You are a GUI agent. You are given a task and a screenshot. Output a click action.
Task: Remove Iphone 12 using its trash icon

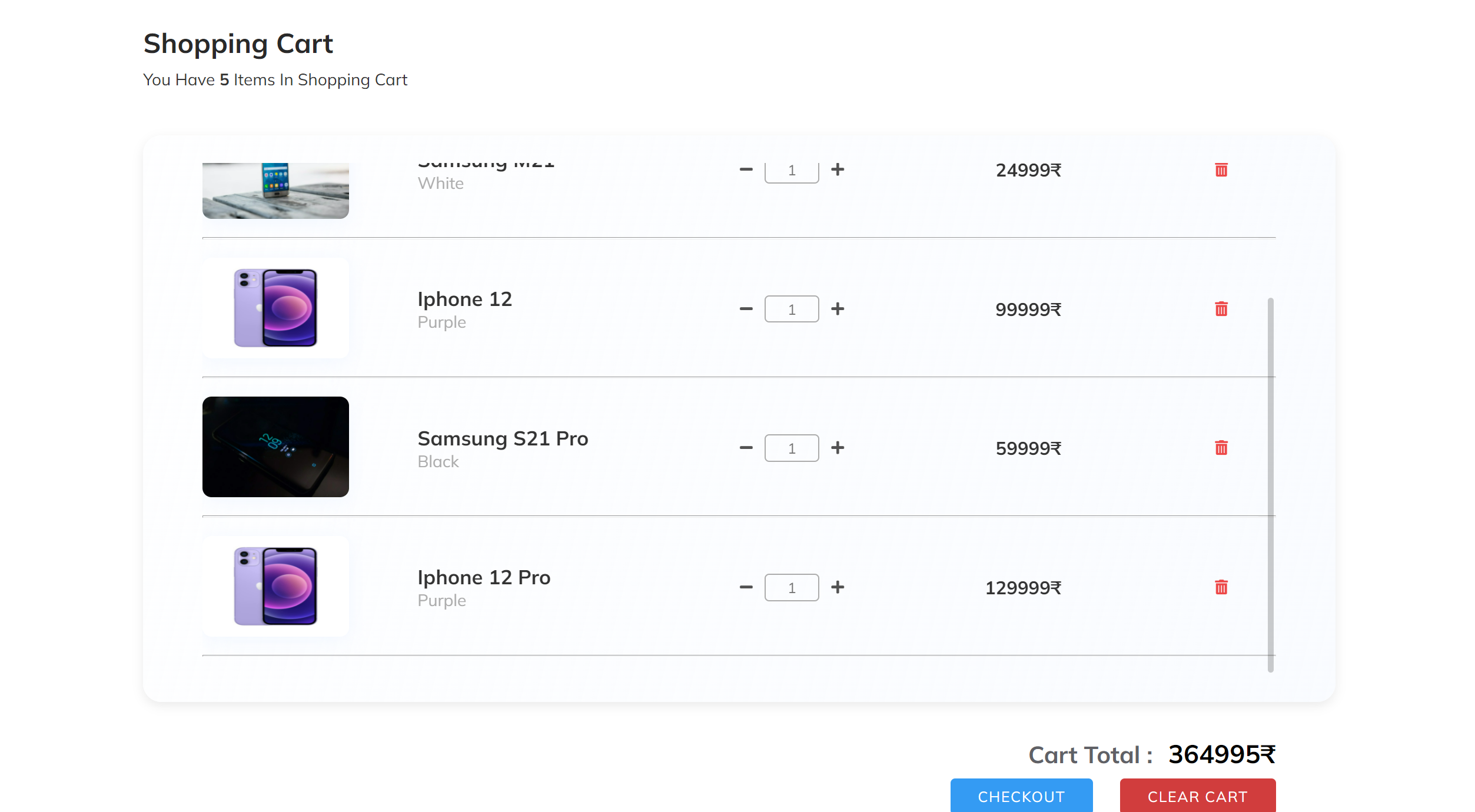(x=1221, y=308)
